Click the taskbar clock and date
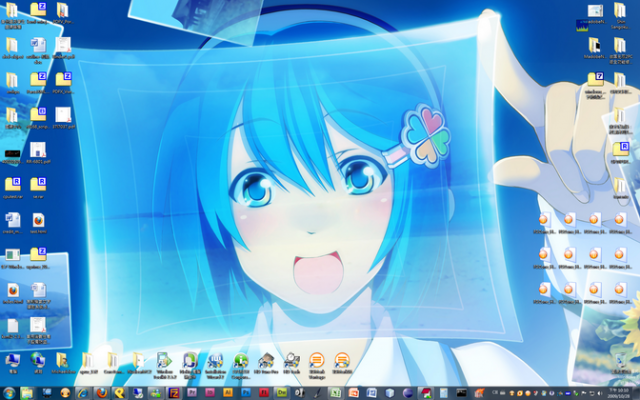640x400 pixels. pyautogui.click(x=620, y=394)
